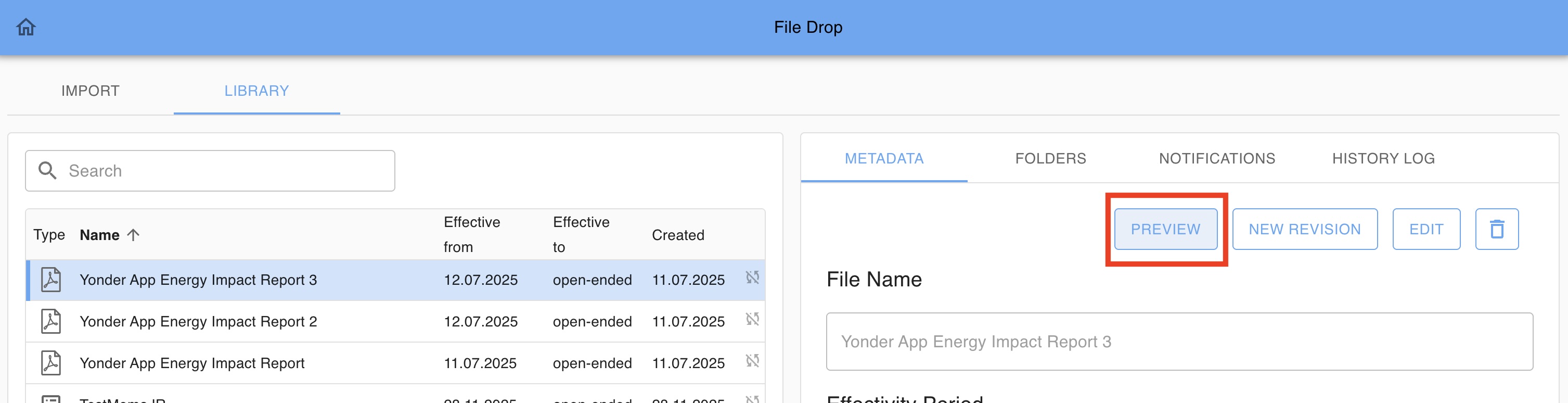The height and width of the screenshot is (403, 1568).
Task: Click the New Revision button
Action: (x=1304, y=230)
